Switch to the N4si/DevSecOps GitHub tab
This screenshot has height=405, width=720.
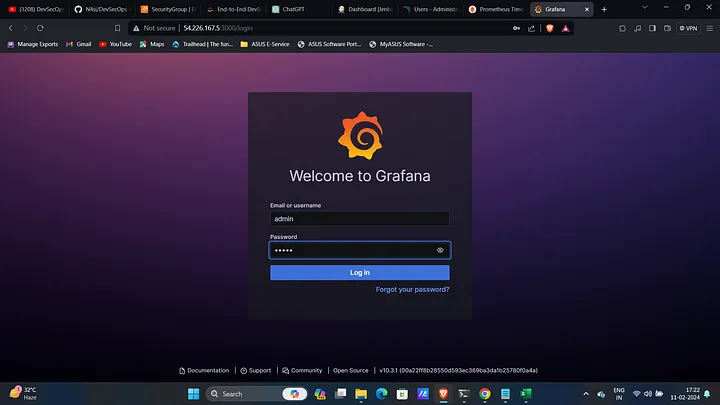pos(102,9)
